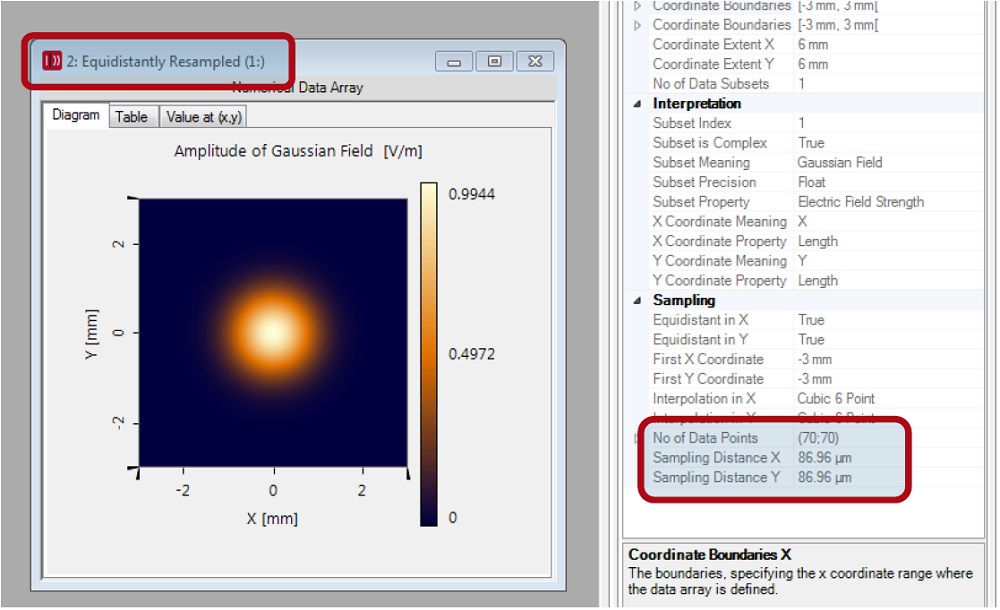Viewport: 1000px width, 610px height.
Task: Select the Y Coordinate Meaning row
Action: [816, 261]
